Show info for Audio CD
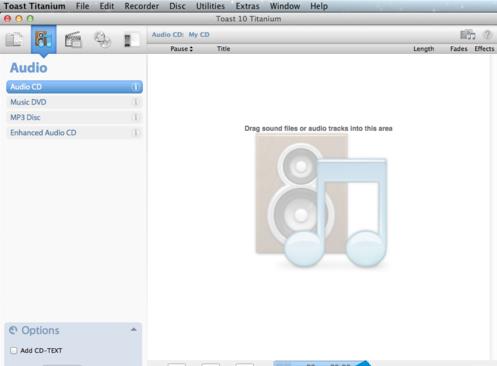 click(x=135, y=87)
